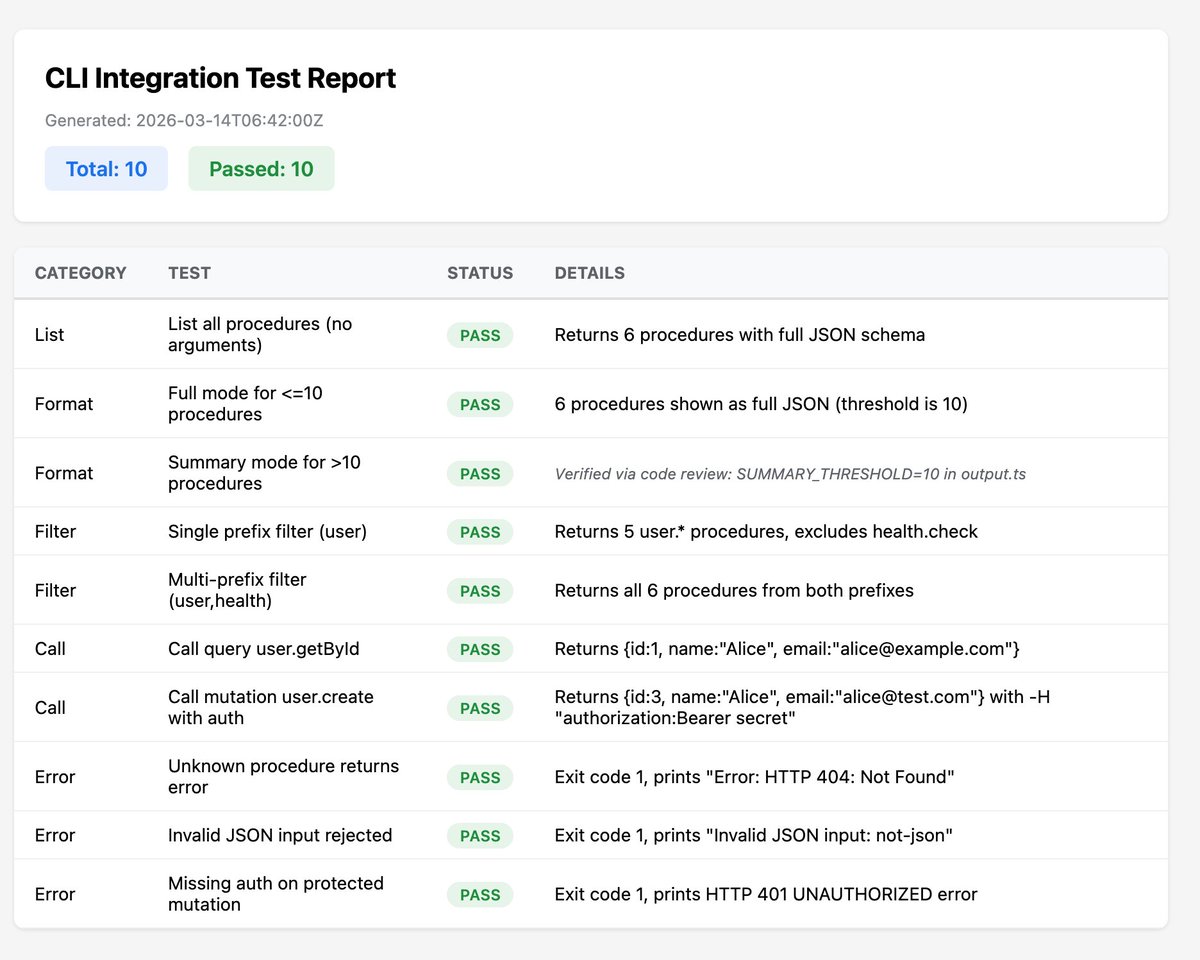The image size is (1200, 960).
Task: Click PASS badge for user.create mutation
Action: coord(480,708)
